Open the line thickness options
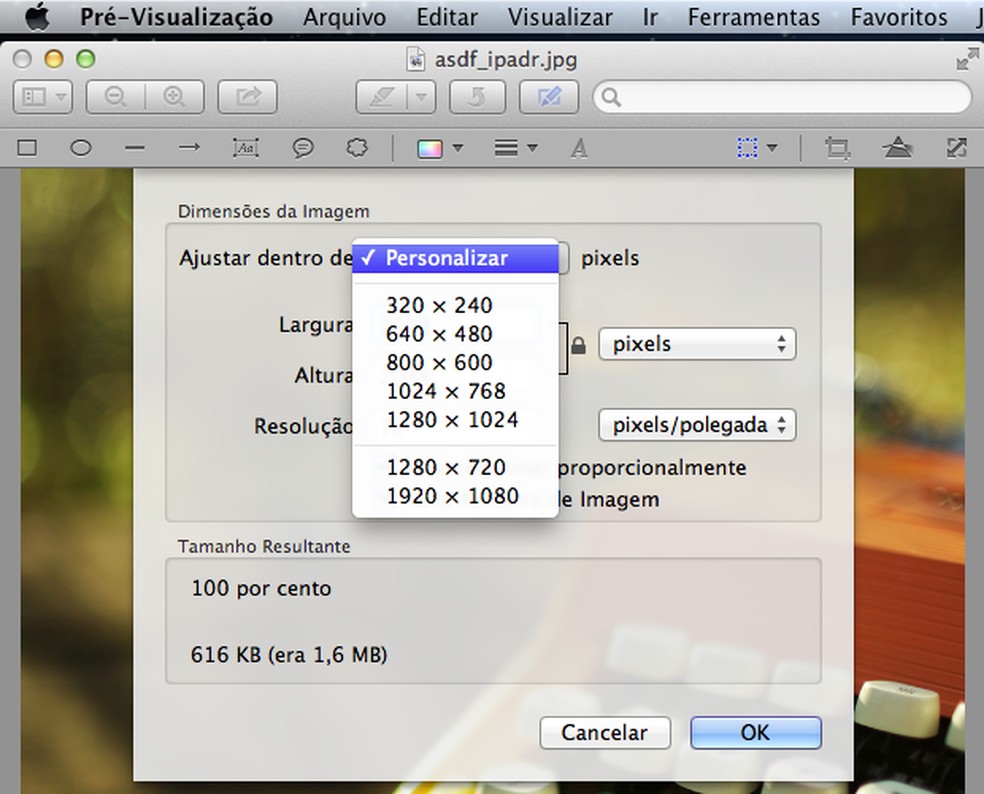 pos(515,149)
